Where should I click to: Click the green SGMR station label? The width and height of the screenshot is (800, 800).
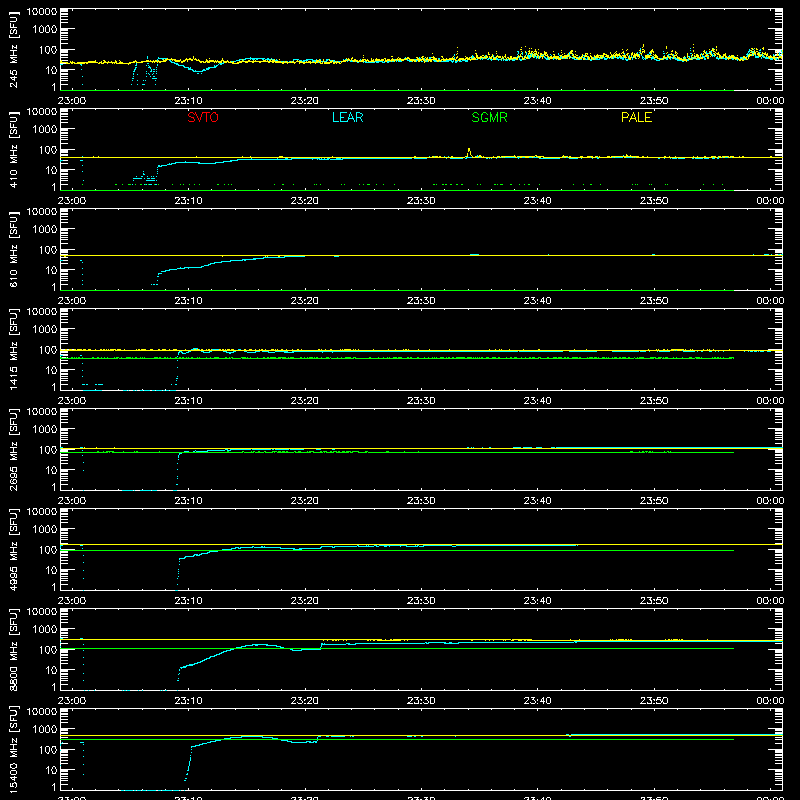point(489,117)
